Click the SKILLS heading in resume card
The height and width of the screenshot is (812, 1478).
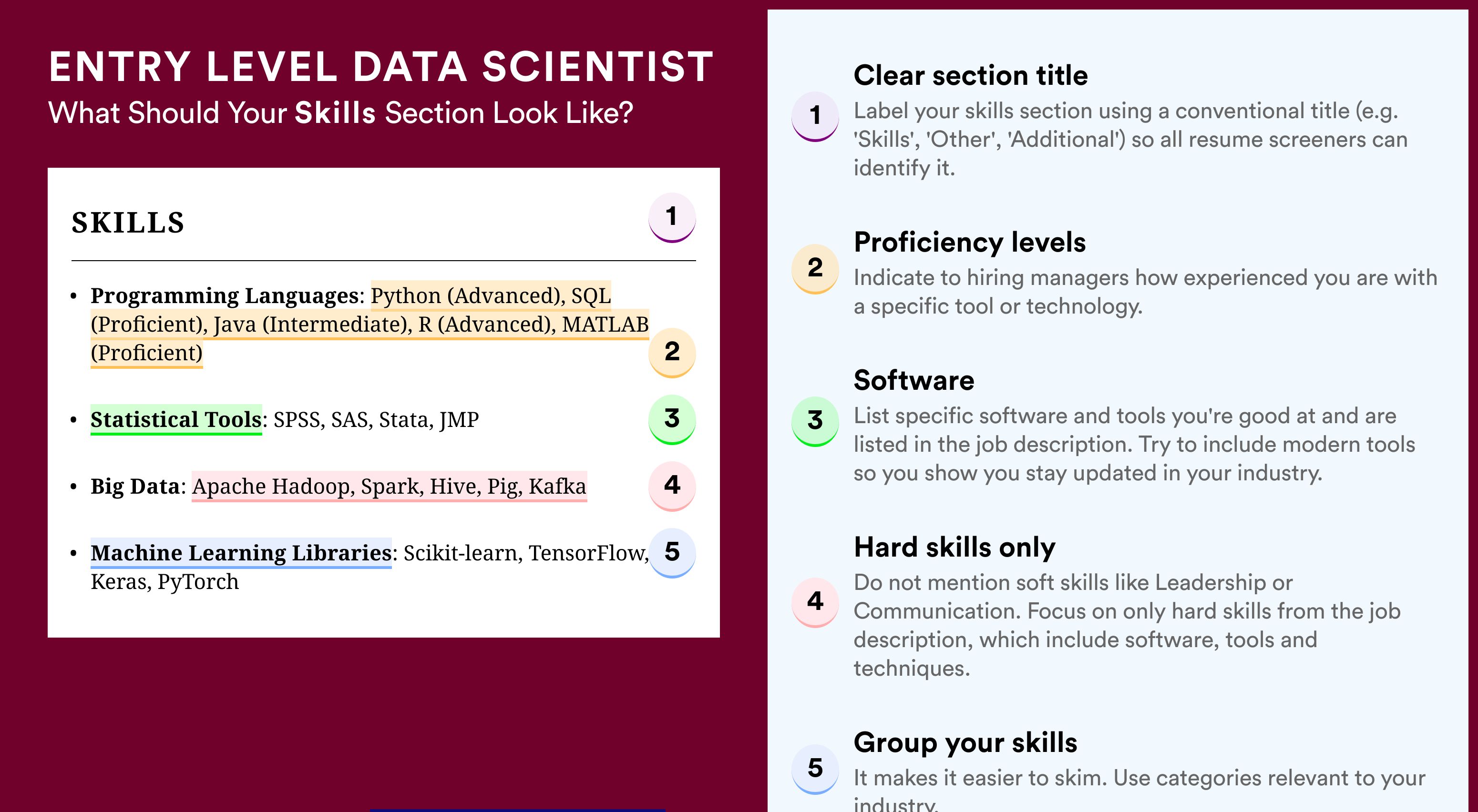click(128, 223)
